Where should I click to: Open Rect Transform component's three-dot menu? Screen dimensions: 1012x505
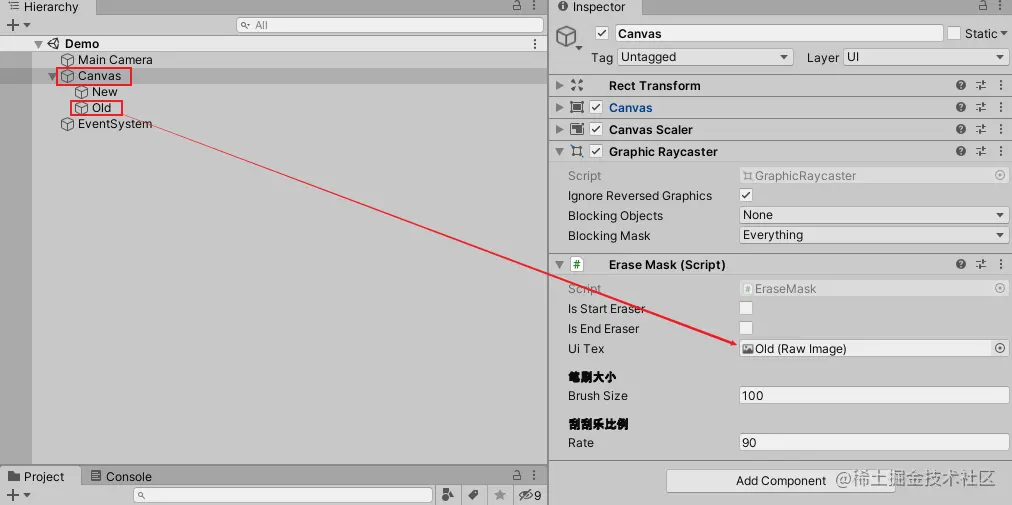[x=1000, y=85]
